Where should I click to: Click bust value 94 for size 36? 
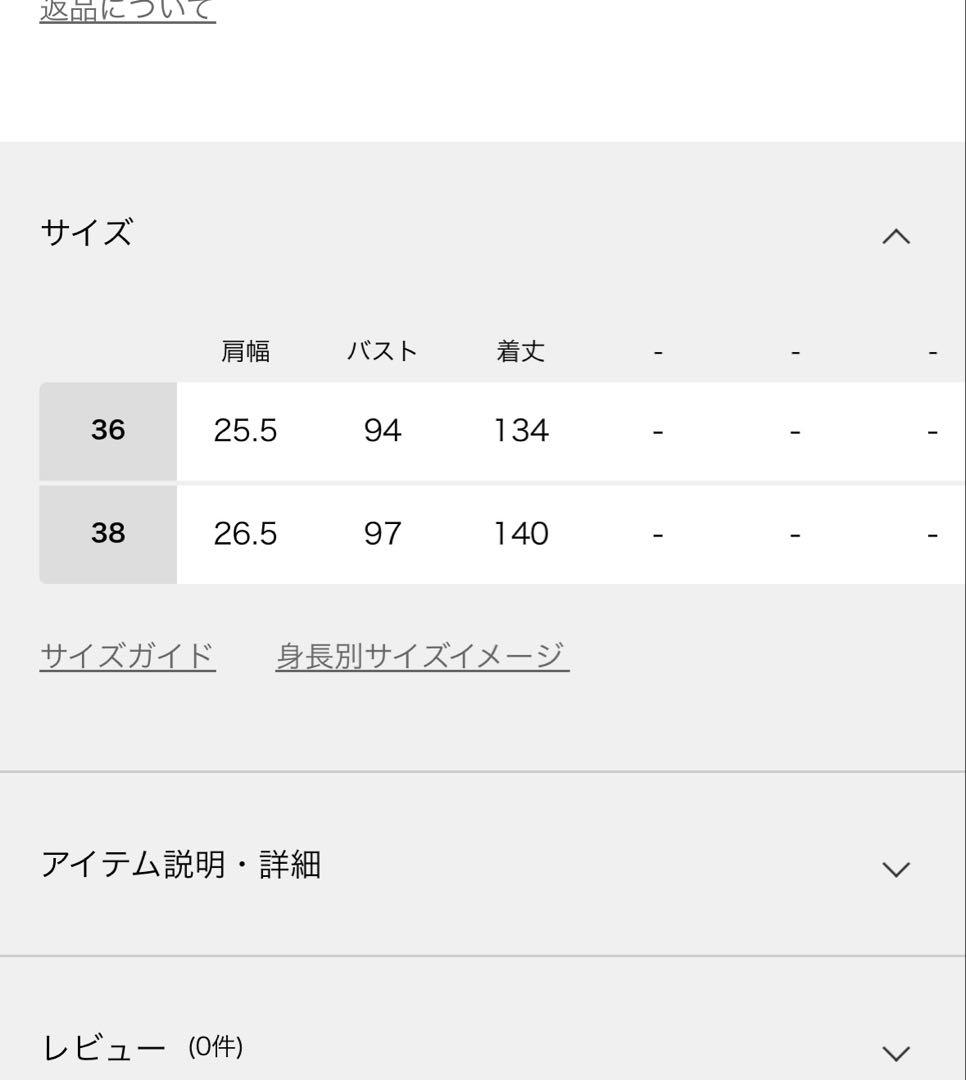pos(382,431)
